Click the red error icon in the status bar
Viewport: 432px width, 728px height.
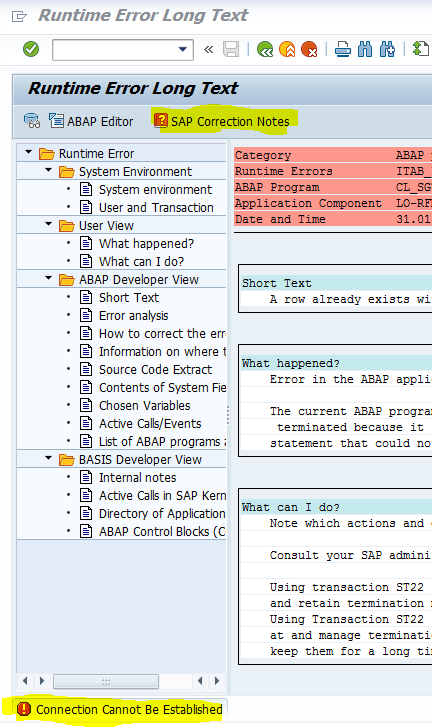pos(24,709)
